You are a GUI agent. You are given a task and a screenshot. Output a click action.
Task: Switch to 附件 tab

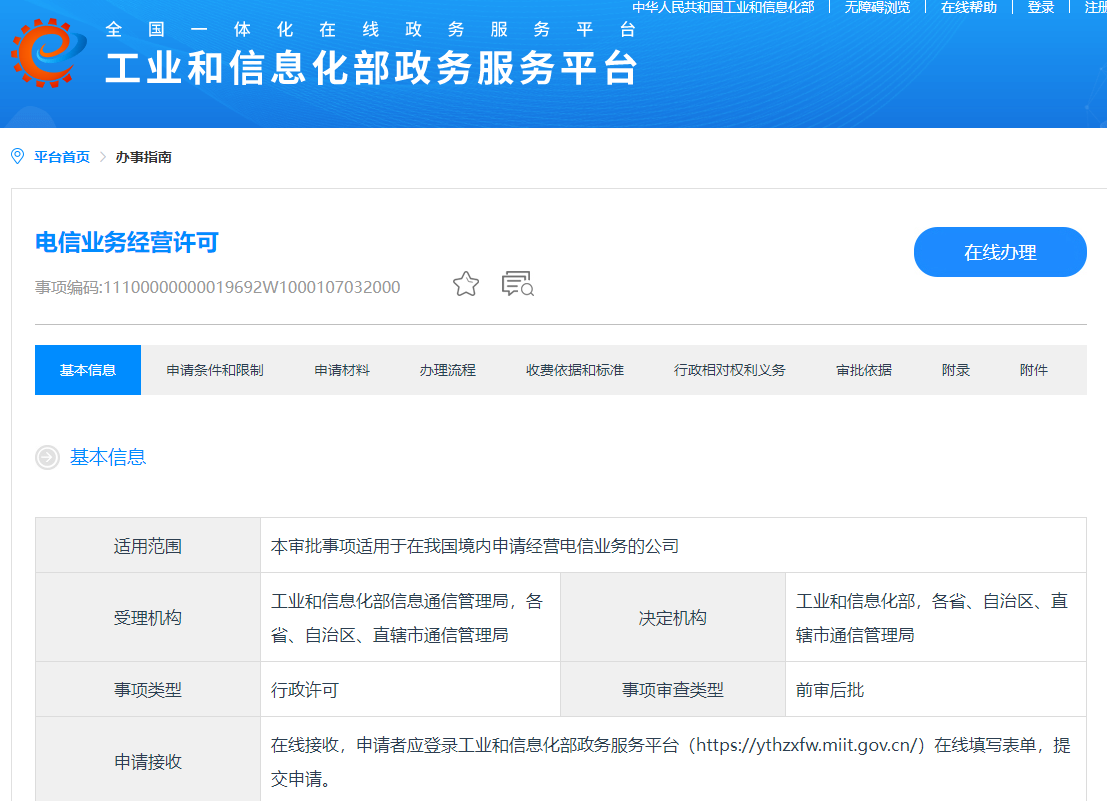pos(1034,370)
